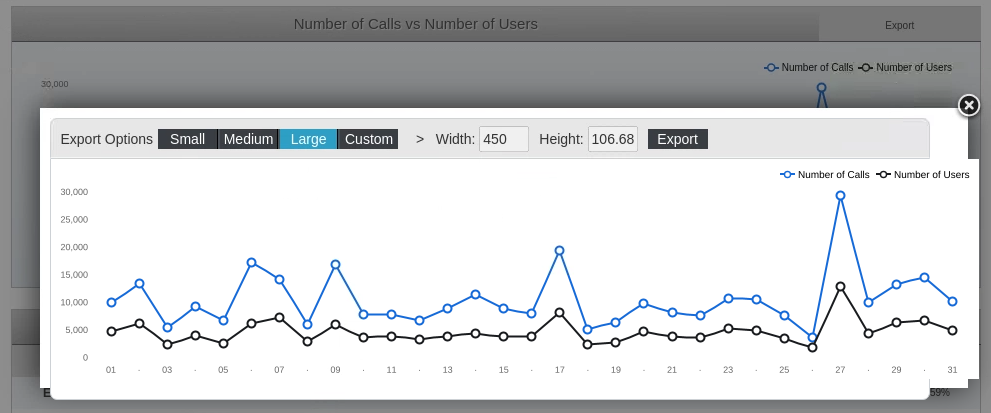Select Number of Users point on day 31
This screenshot has height=413, width=991.
pos(952,330)
